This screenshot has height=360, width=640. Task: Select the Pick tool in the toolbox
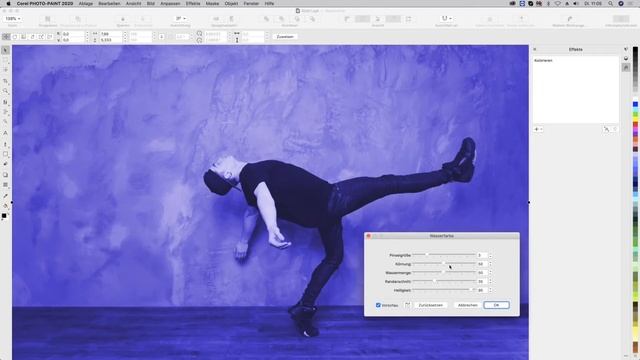5,50
